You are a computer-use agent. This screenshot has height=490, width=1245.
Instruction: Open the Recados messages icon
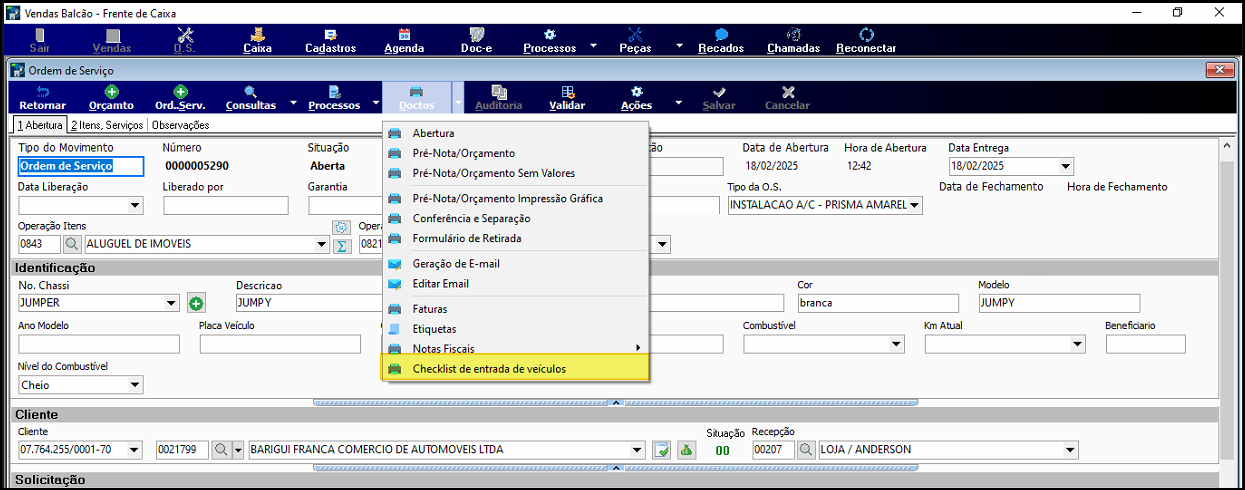tap(720, 41)
